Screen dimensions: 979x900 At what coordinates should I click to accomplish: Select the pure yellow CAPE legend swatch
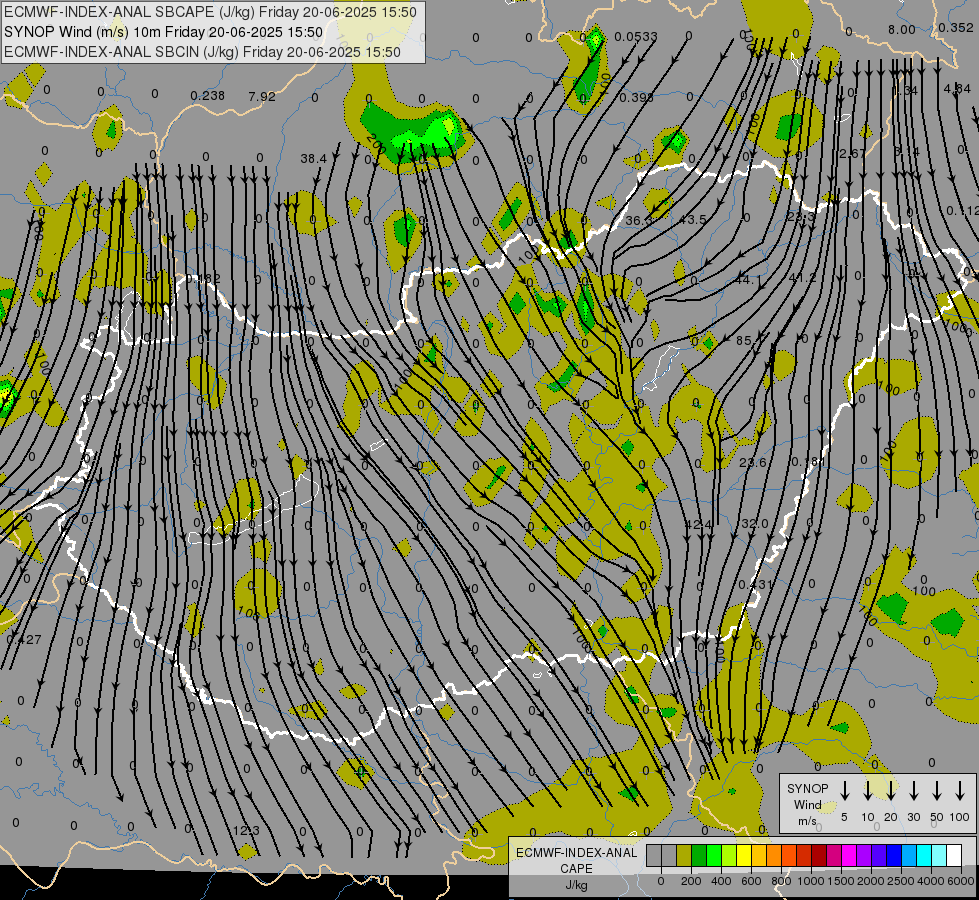(744, 856)
